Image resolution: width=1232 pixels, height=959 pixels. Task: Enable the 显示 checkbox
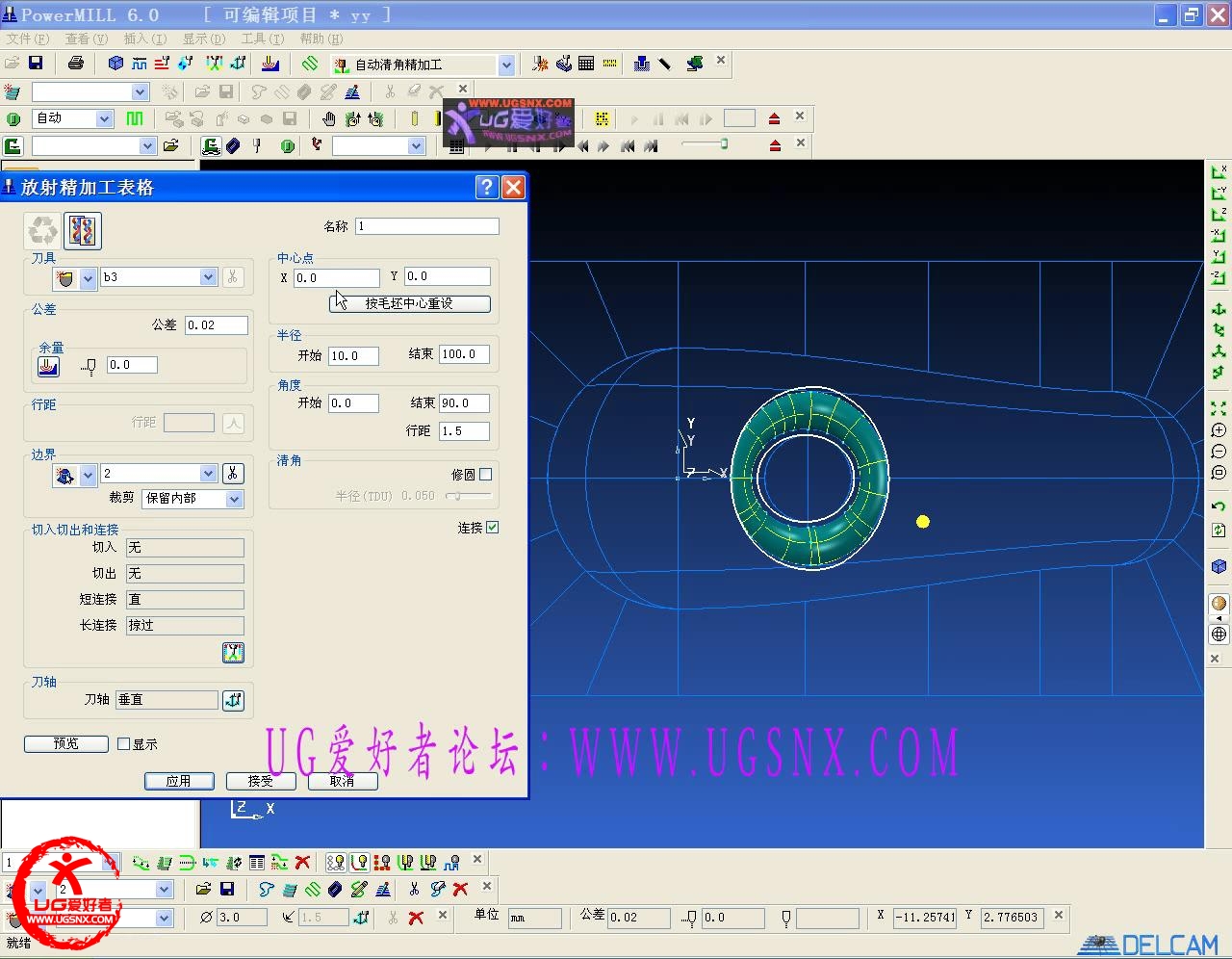(123, 743)
